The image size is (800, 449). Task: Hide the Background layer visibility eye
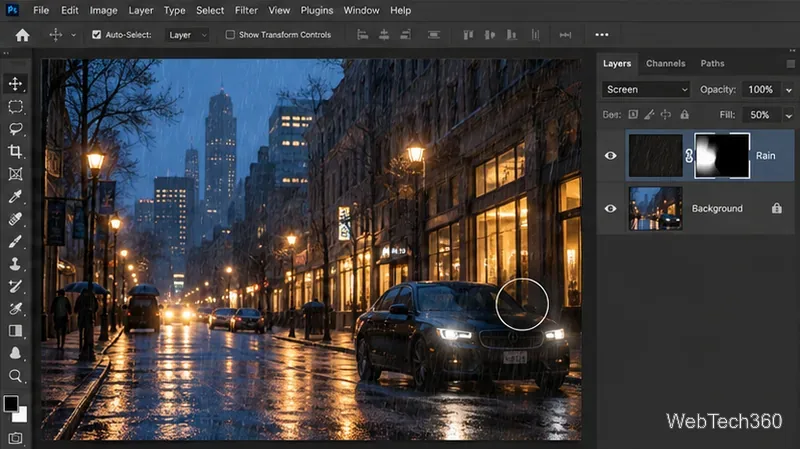pos(610,209)
